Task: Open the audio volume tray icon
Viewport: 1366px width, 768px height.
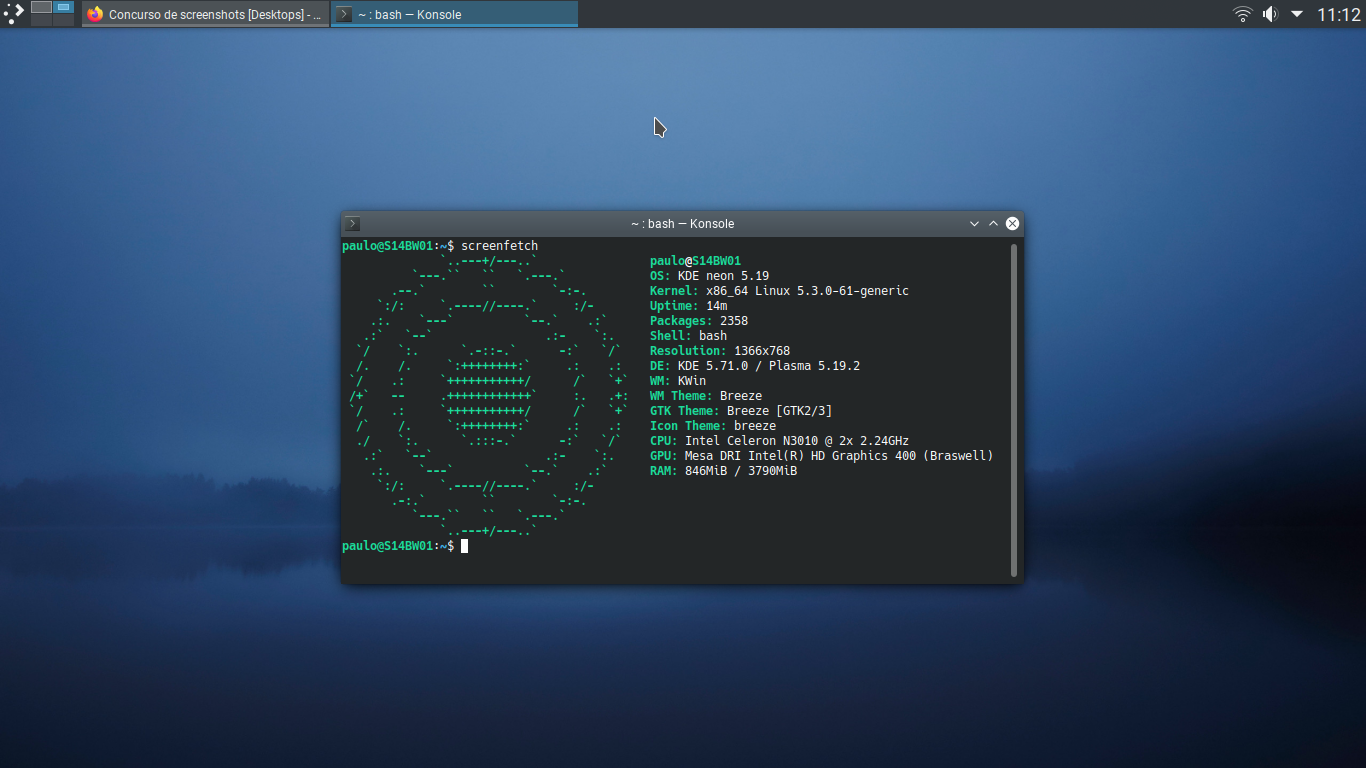Action: (x=1270, y=14)
